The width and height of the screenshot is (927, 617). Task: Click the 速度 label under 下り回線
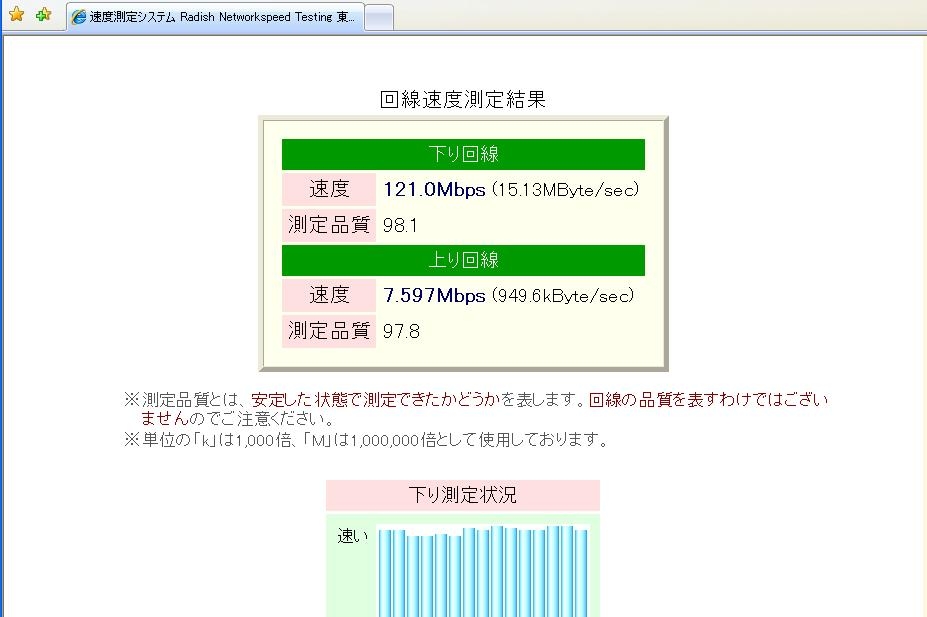click(329, 189)
